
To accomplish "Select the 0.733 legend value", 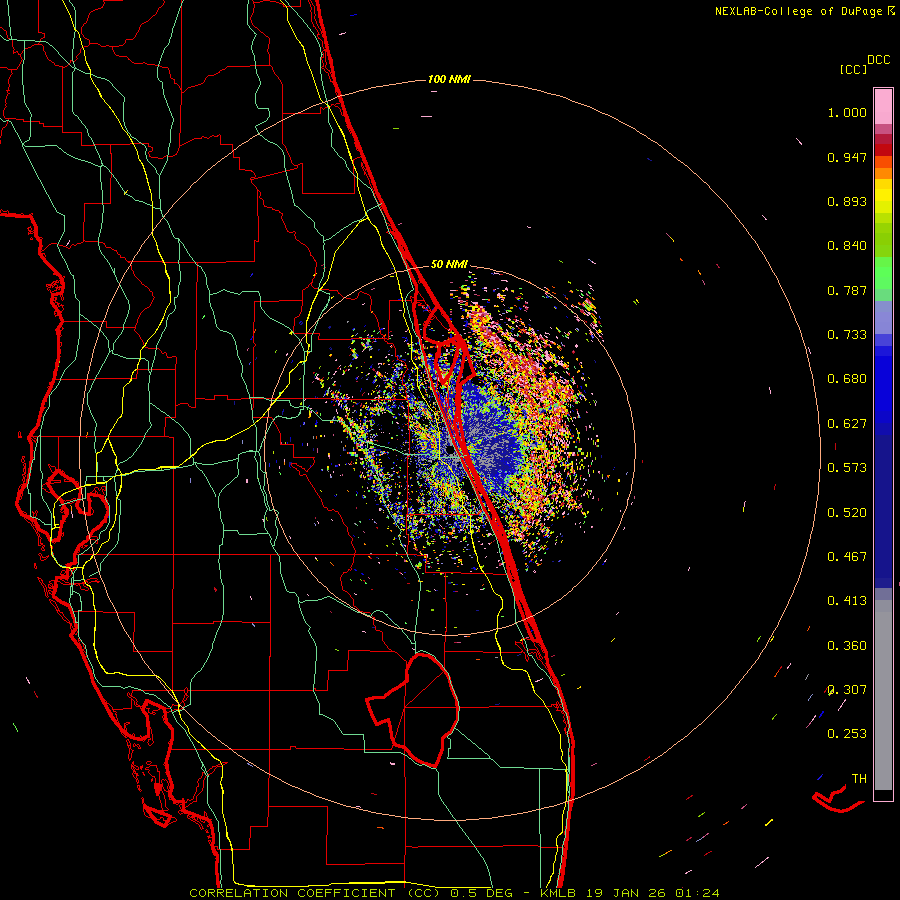I will pos(847,335).
